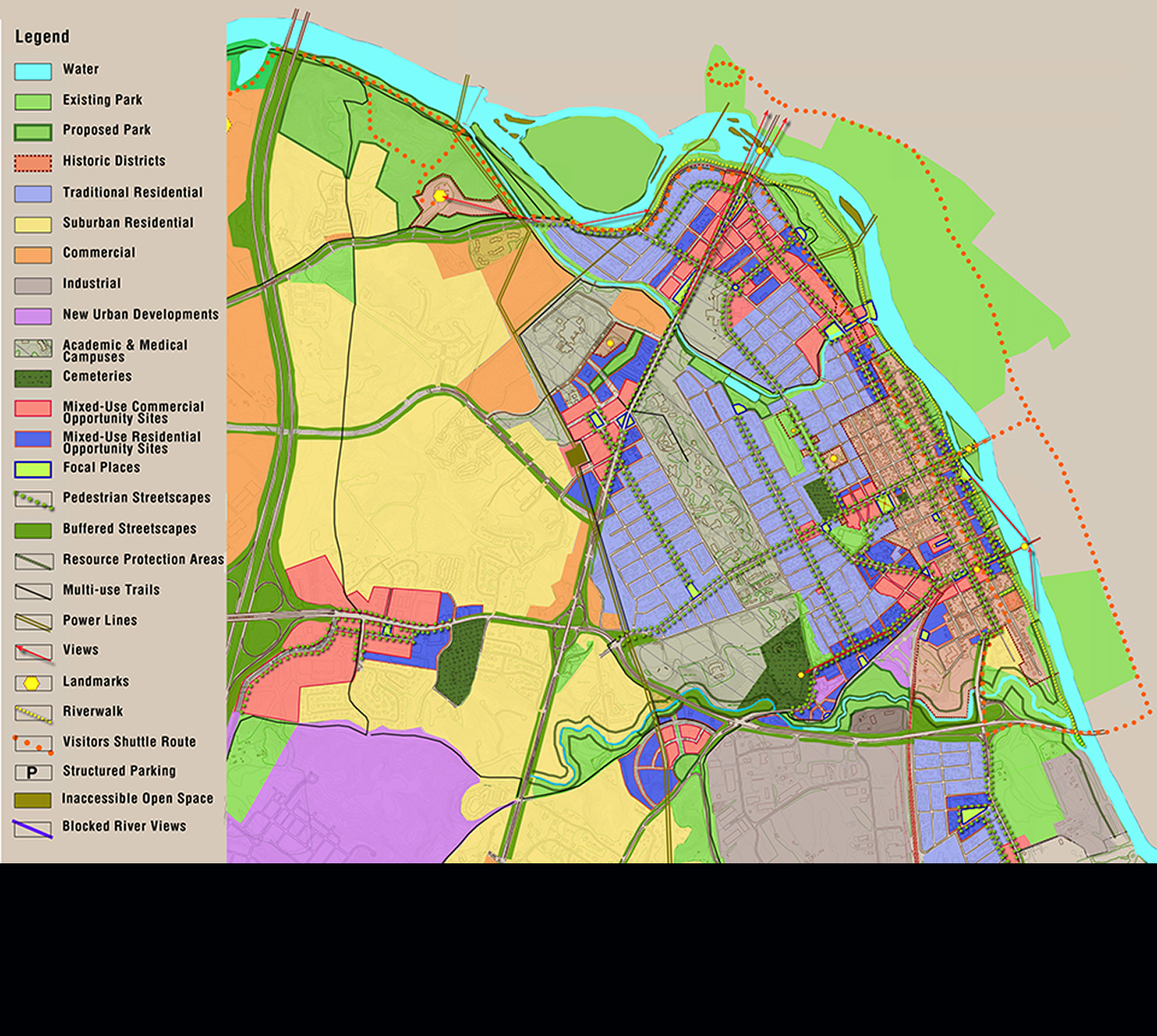Screen dimensions: 1157x1036
Task: Click the Existing Park legend swatch
Action: point(32,102)
